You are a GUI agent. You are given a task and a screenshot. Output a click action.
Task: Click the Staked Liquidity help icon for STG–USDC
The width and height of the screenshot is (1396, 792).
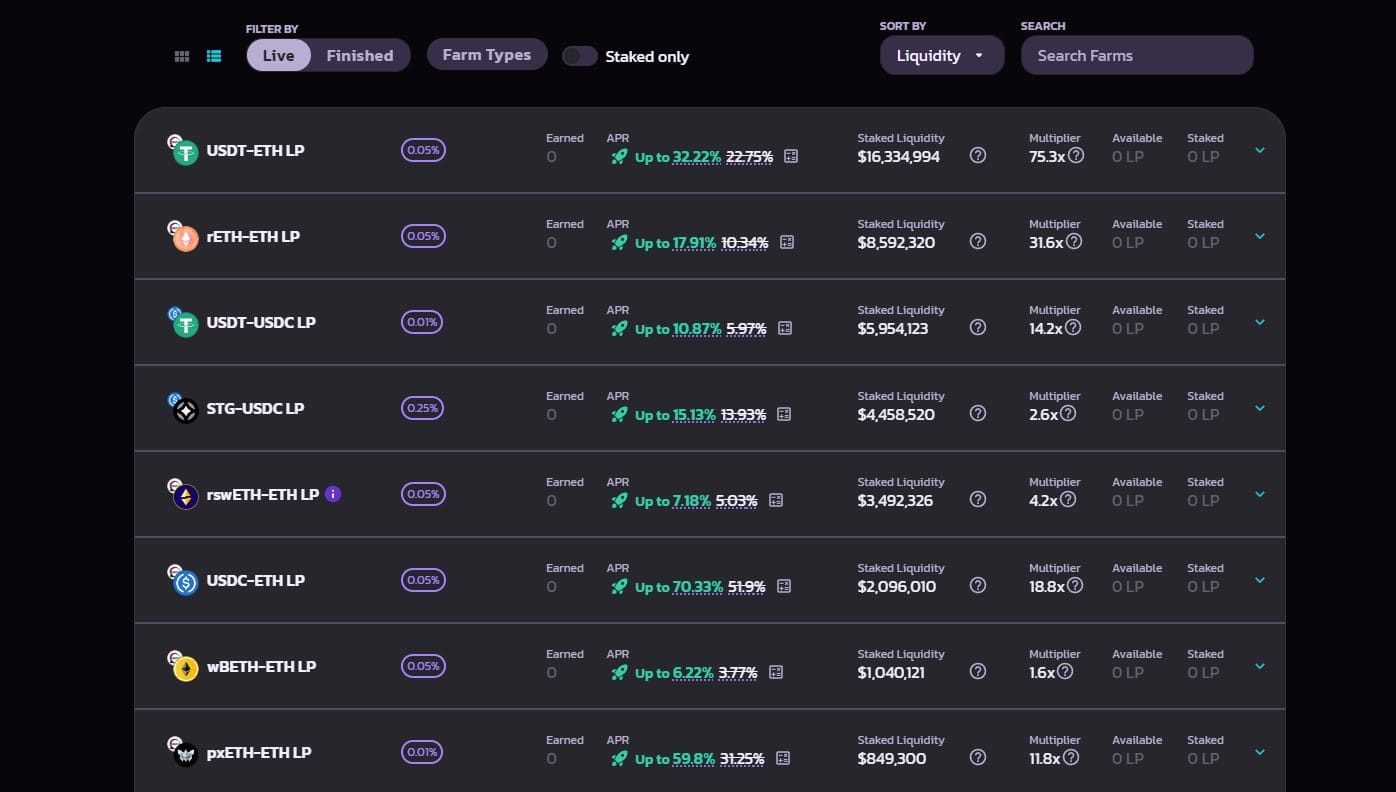978,412
